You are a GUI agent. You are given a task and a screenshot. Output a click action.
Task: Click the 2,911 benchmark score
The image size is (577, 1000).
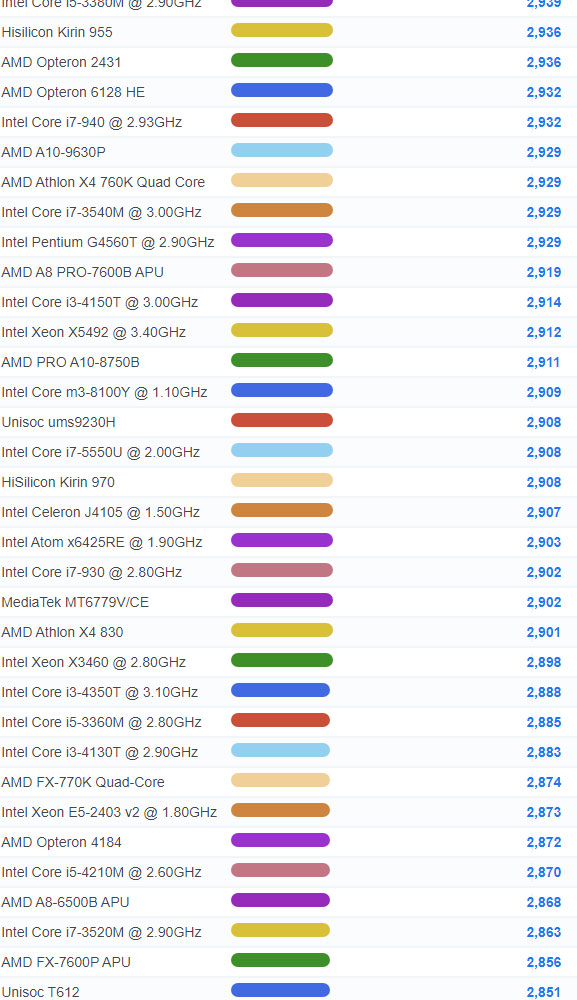point(544,362)
